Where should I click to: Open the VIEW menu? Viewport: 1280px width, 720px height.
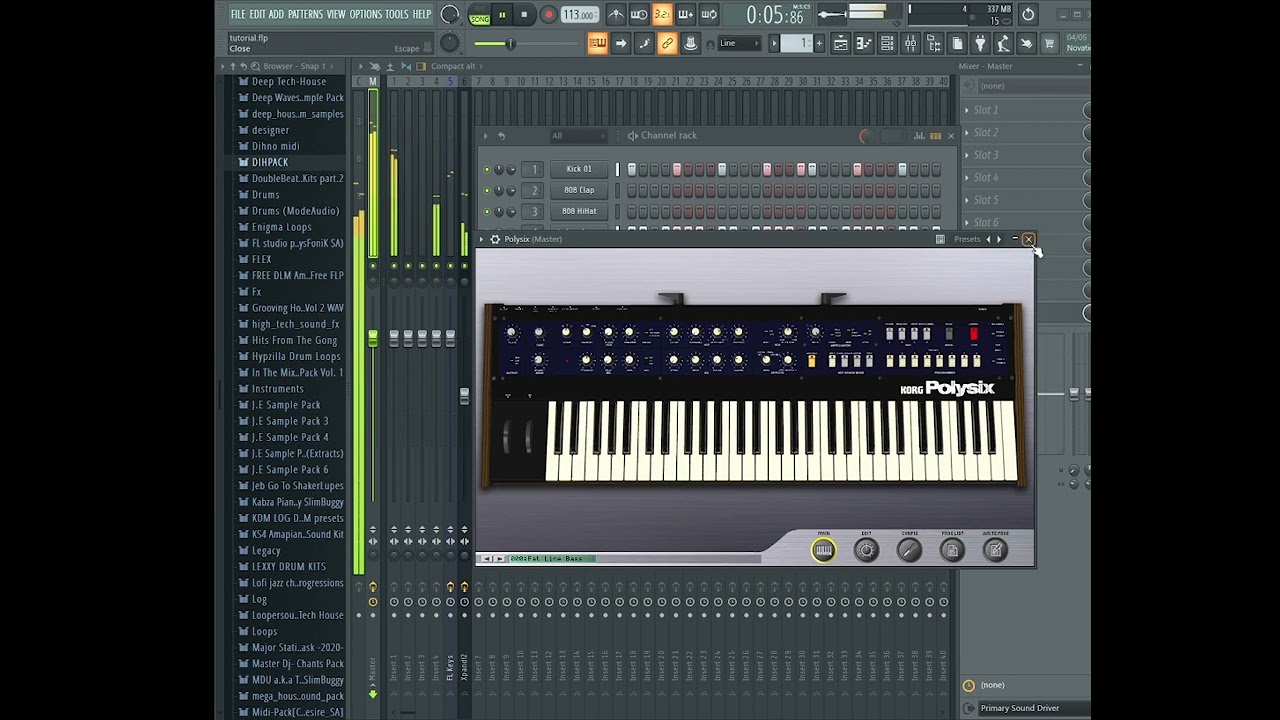click(x=336, y=15)
